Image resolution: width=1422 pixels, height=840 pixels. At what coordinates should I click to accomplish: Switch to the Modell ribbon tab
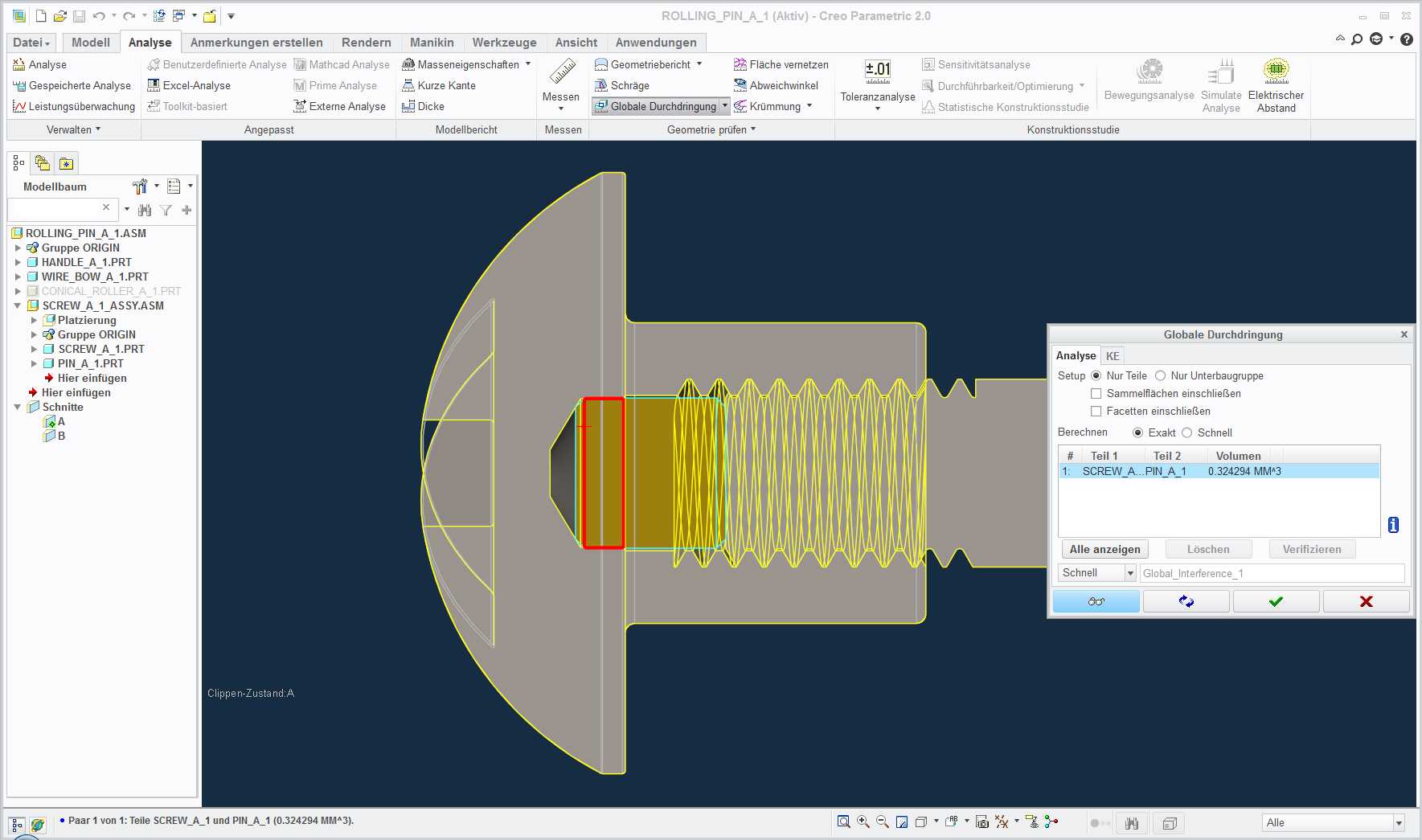tap(91, 42)
